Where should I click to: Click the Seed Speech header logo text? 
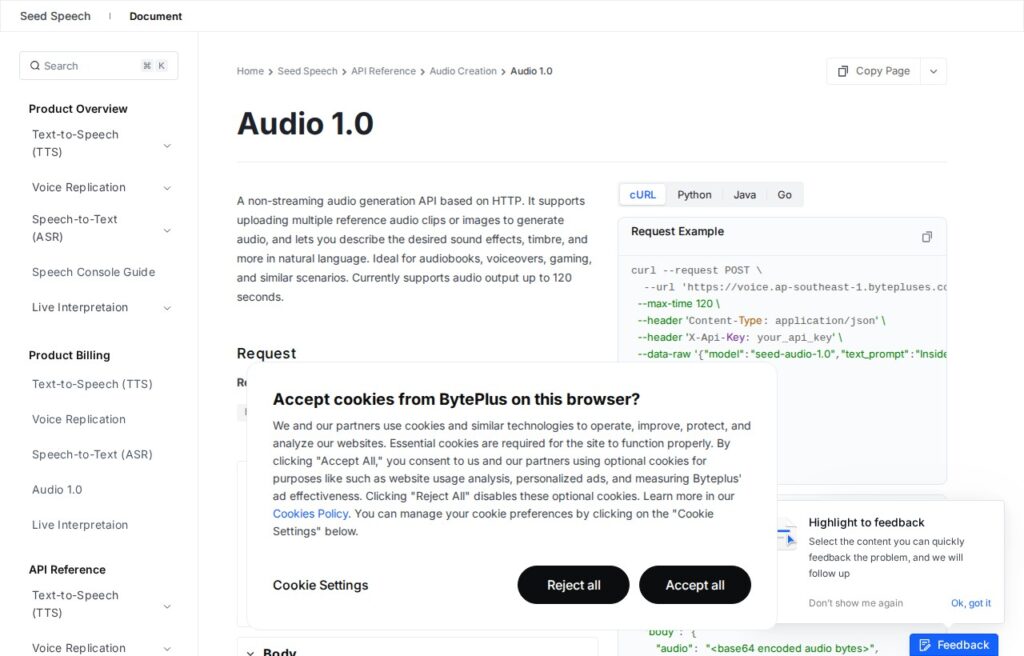(56, 16)
